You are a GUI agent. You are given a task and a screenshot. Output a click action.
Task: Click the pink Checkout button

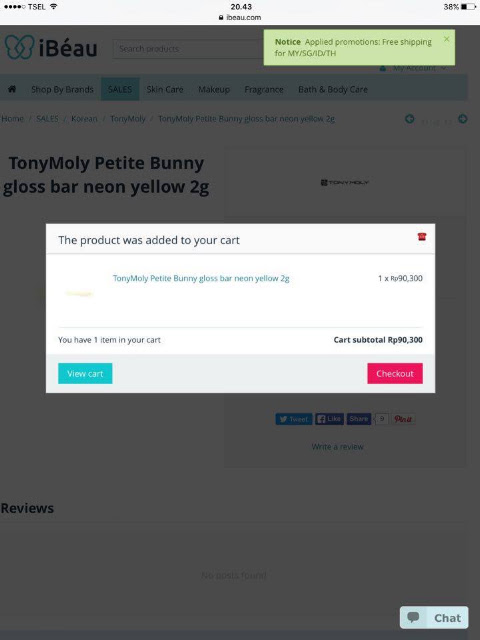pyautogui.click(x=395, y=373)
